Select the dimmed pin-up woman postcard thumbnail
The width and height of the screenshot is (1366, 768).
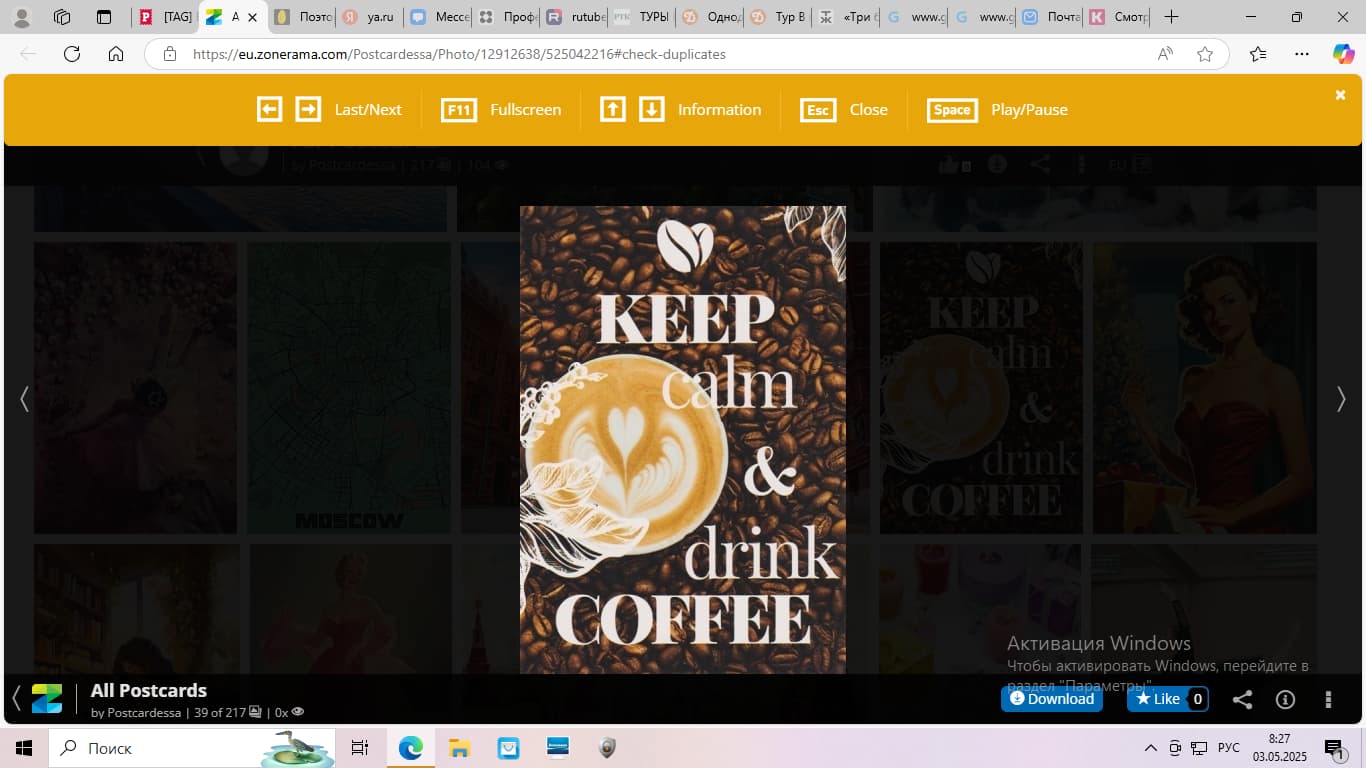(1204, 387)
